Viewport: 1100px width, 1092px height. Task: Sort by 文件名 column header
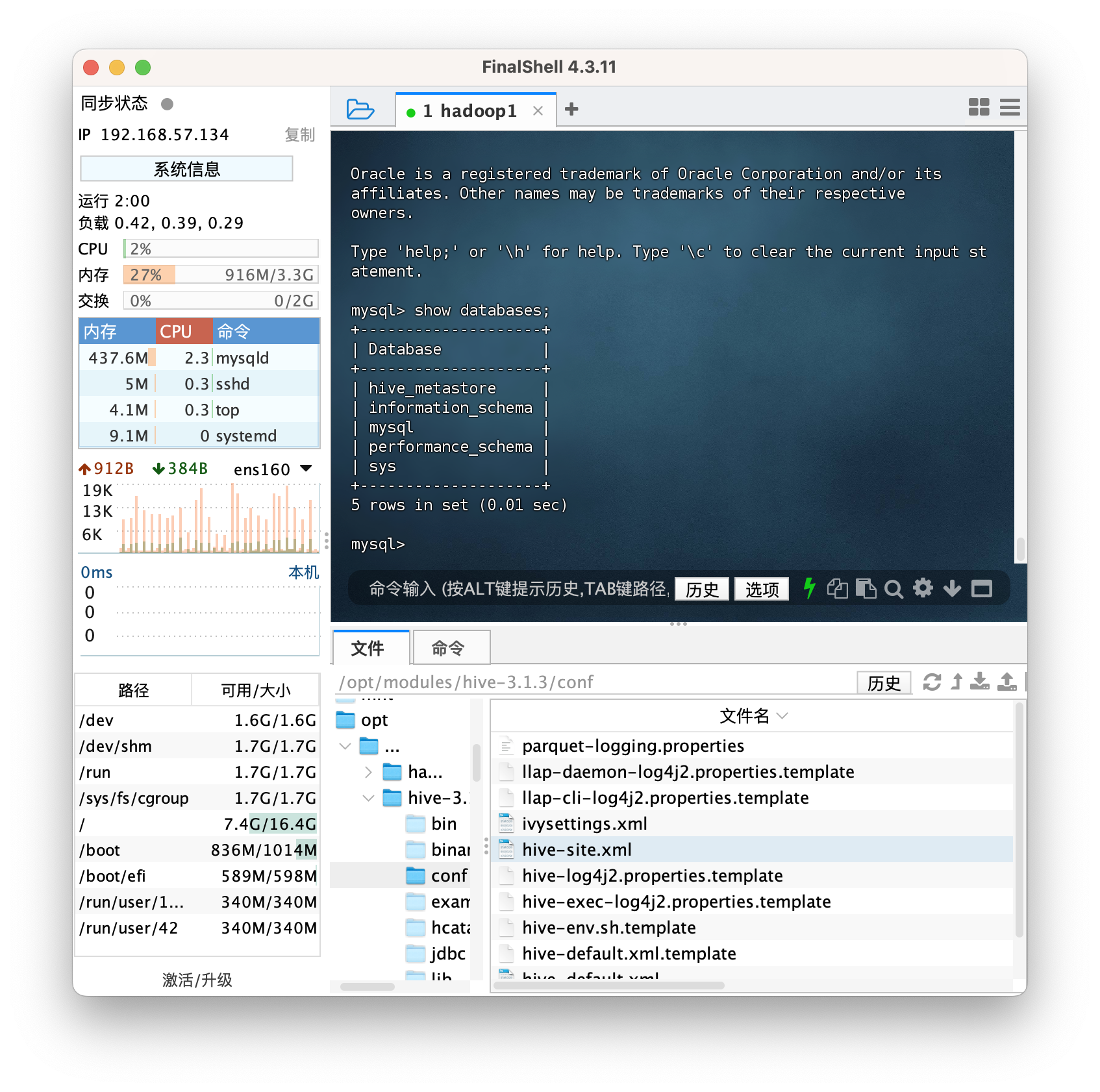752,716
